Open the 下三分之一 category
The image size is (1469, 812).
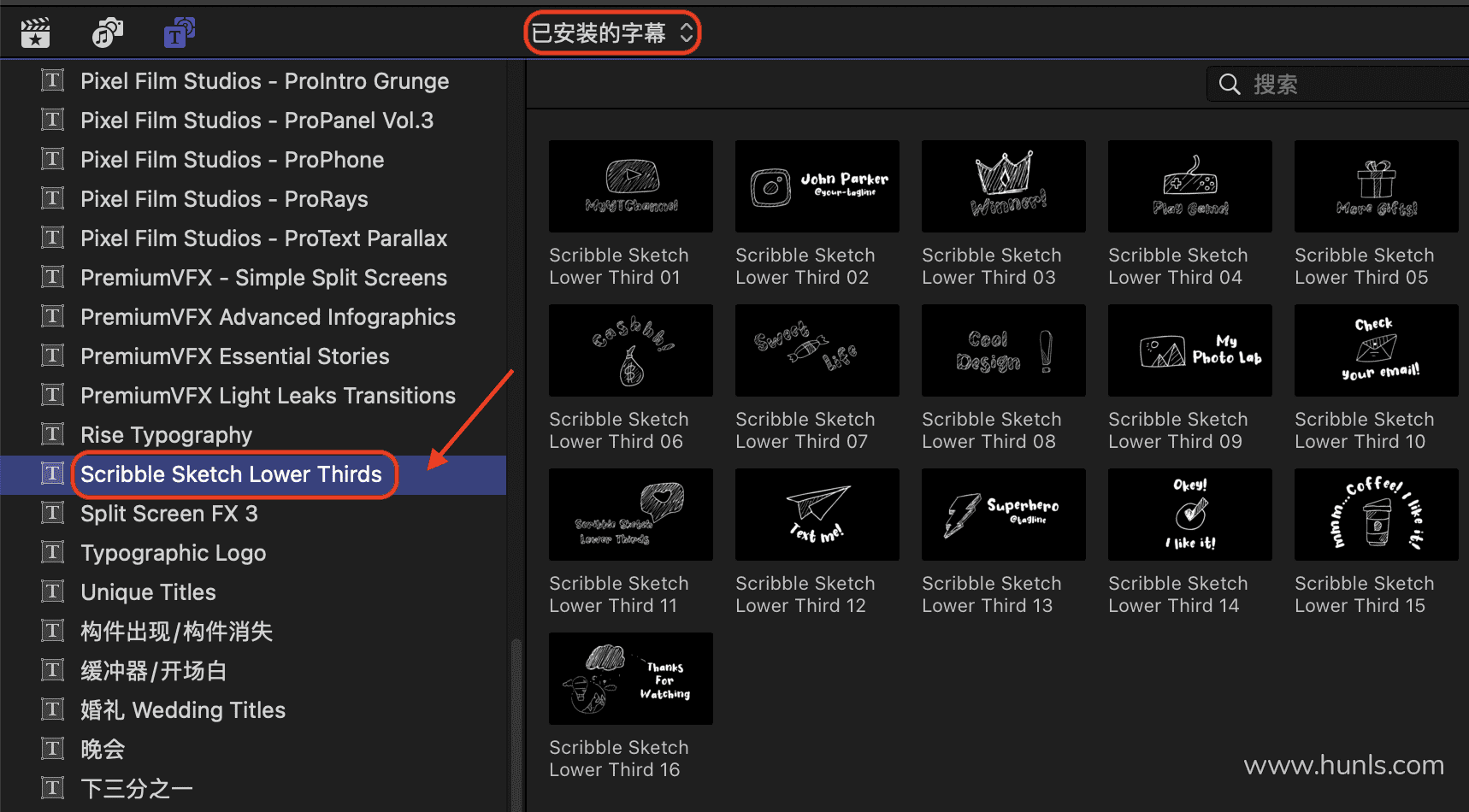[x=137, y=788]
